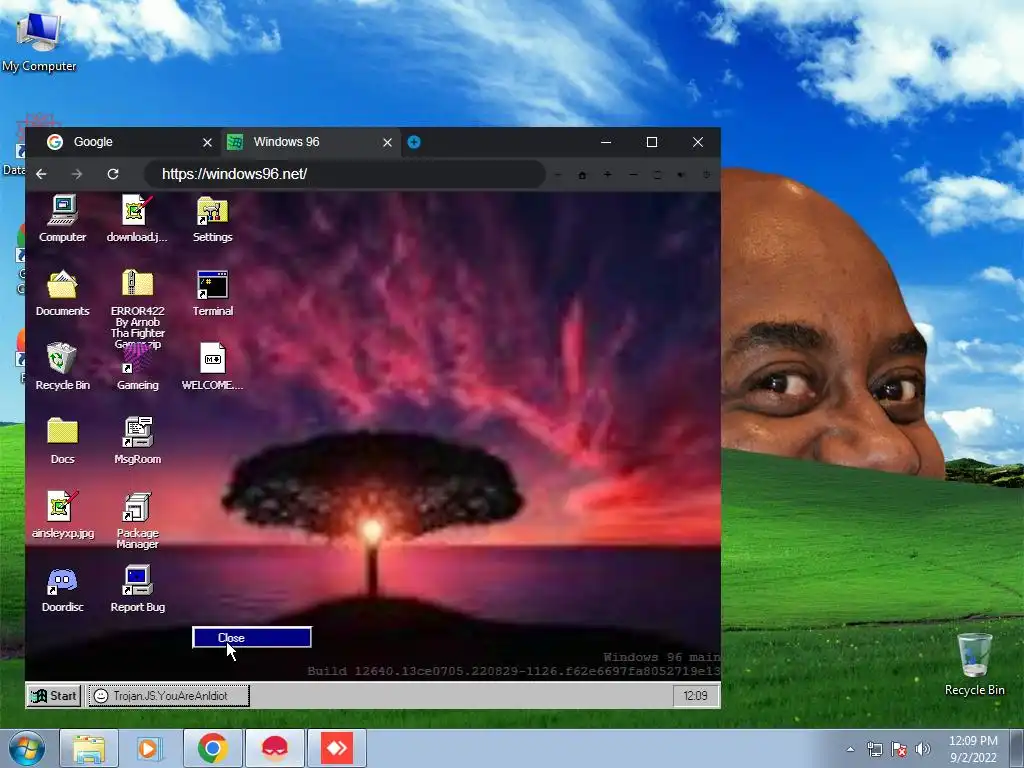This screenshot has height=768, width=1024.
Task: Close the Google tab
Action: (x=207, y=142)
